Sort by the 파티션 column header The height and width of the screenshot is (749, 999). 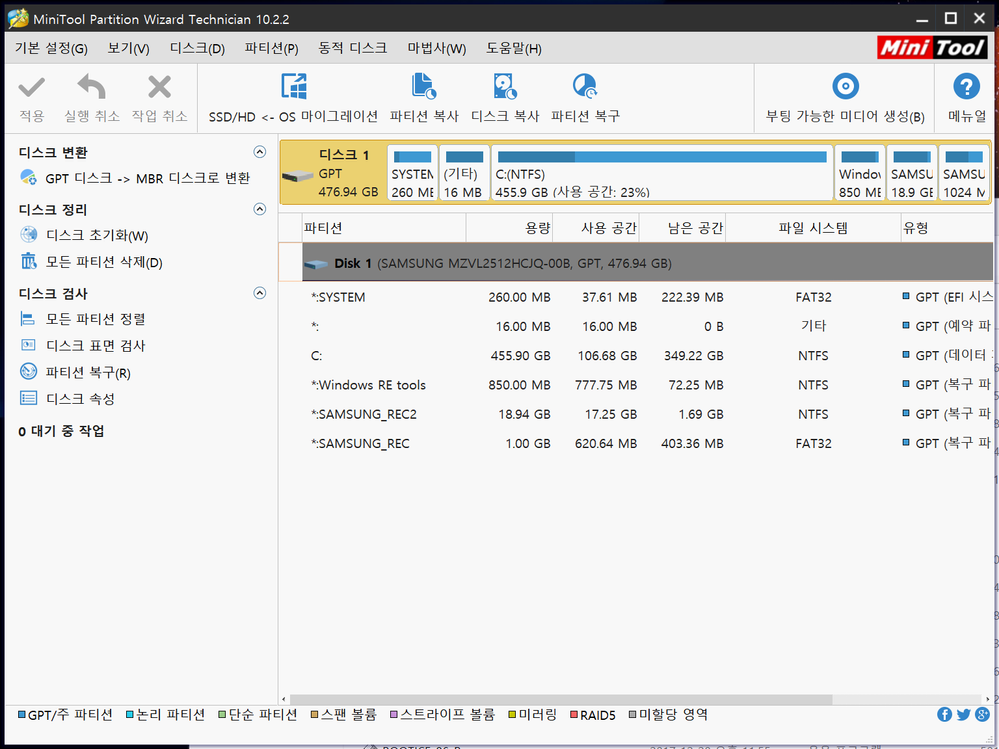pyautogui.click(x=384, y=228)
